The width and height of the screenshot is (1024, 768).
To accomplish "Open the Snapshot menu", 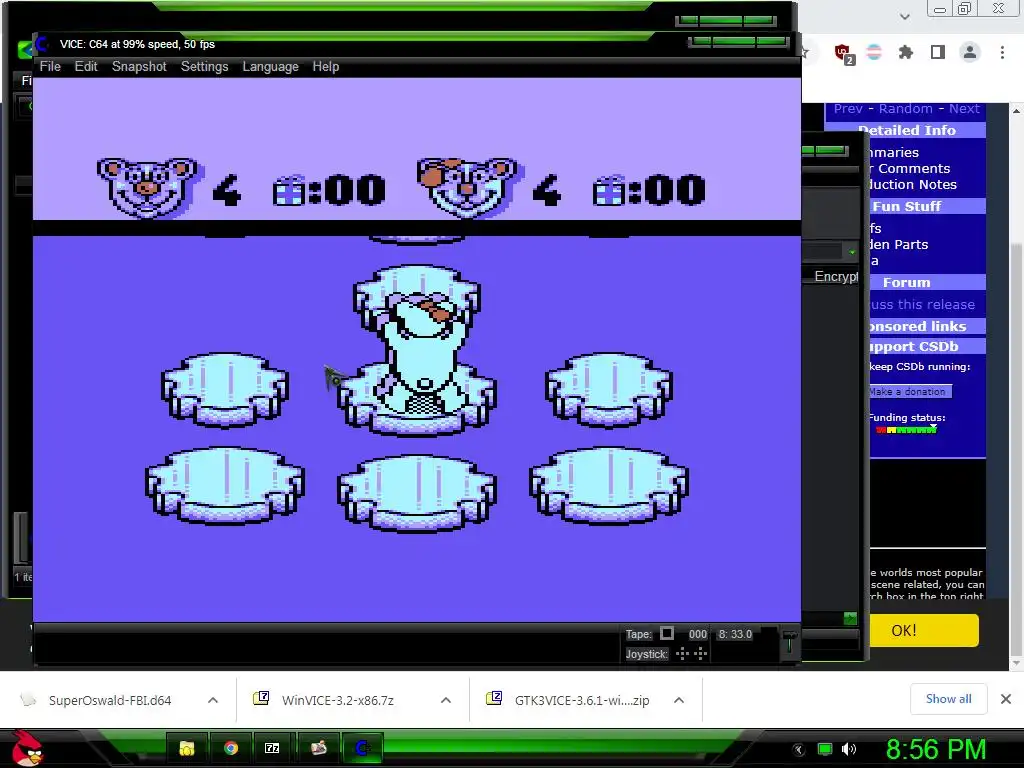I will [139, 67].
